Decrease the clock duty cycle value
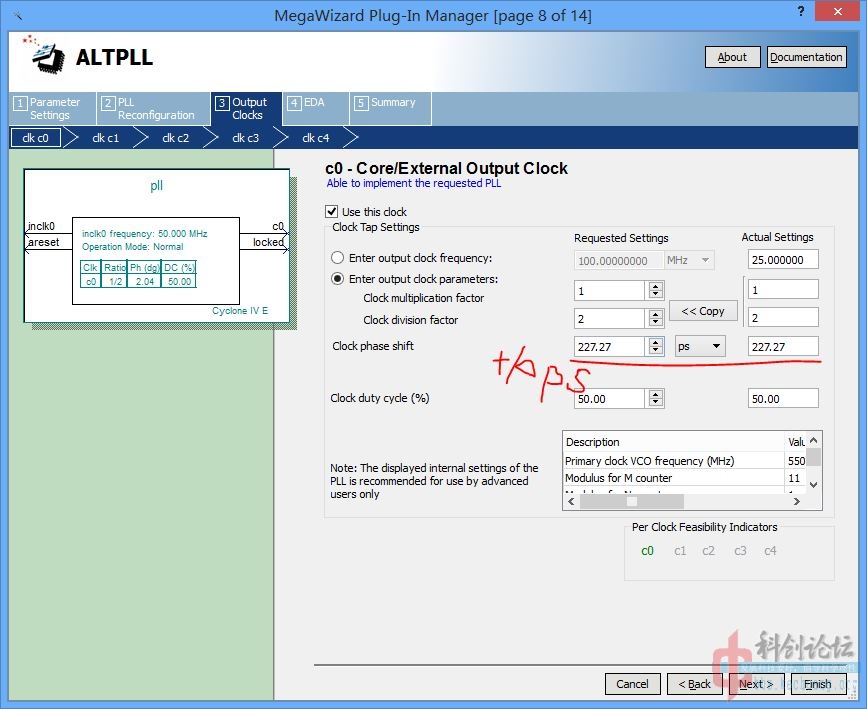This screenshot has height=709, width=867. pos(656,403)
